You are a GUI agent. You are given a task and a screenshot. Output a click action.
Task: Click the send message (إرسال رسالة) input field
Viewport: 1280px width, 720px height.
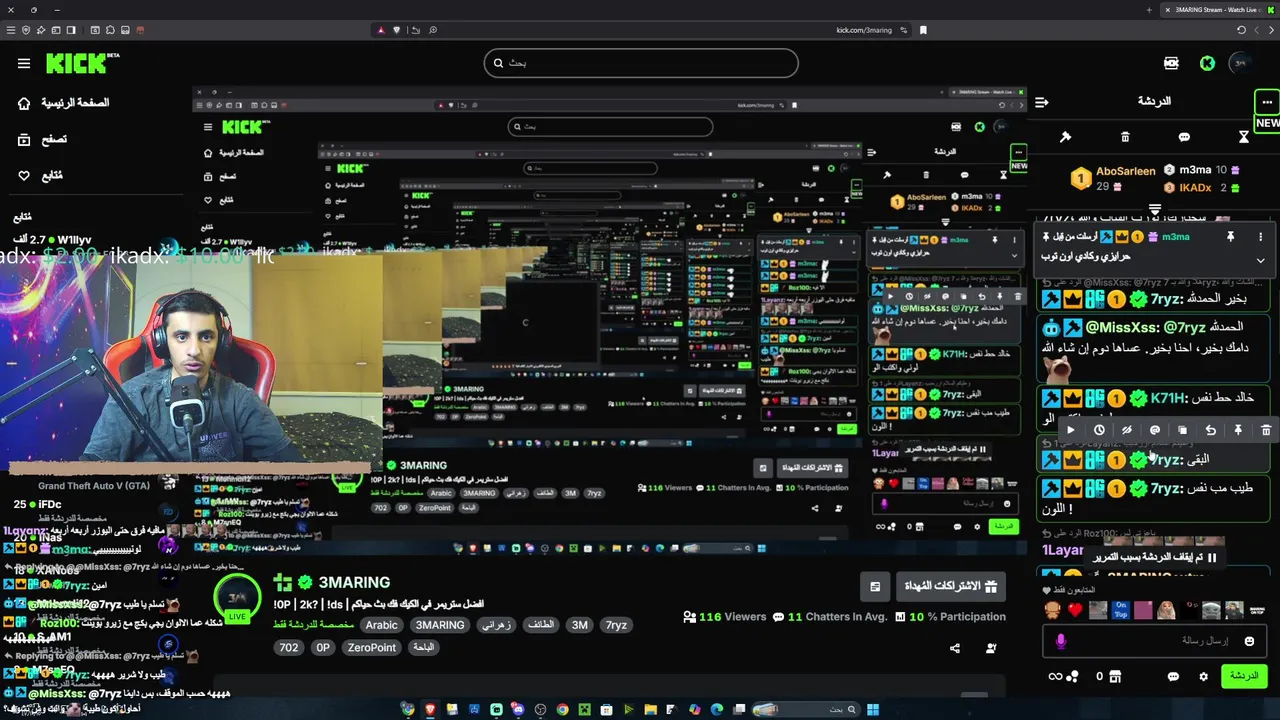tap(1155, 641)
